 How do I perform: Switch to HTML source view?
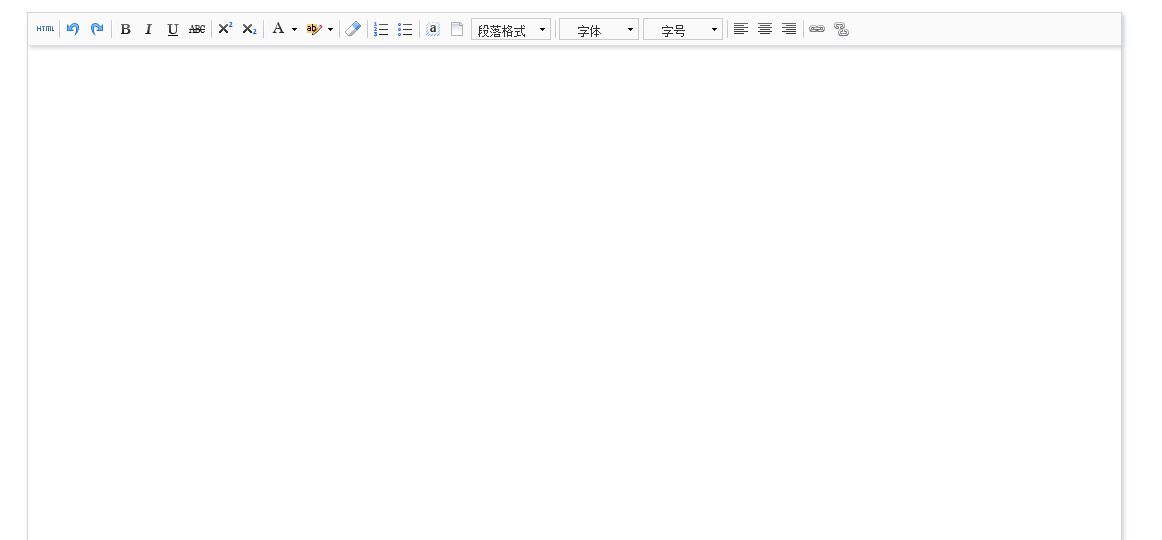46,29
